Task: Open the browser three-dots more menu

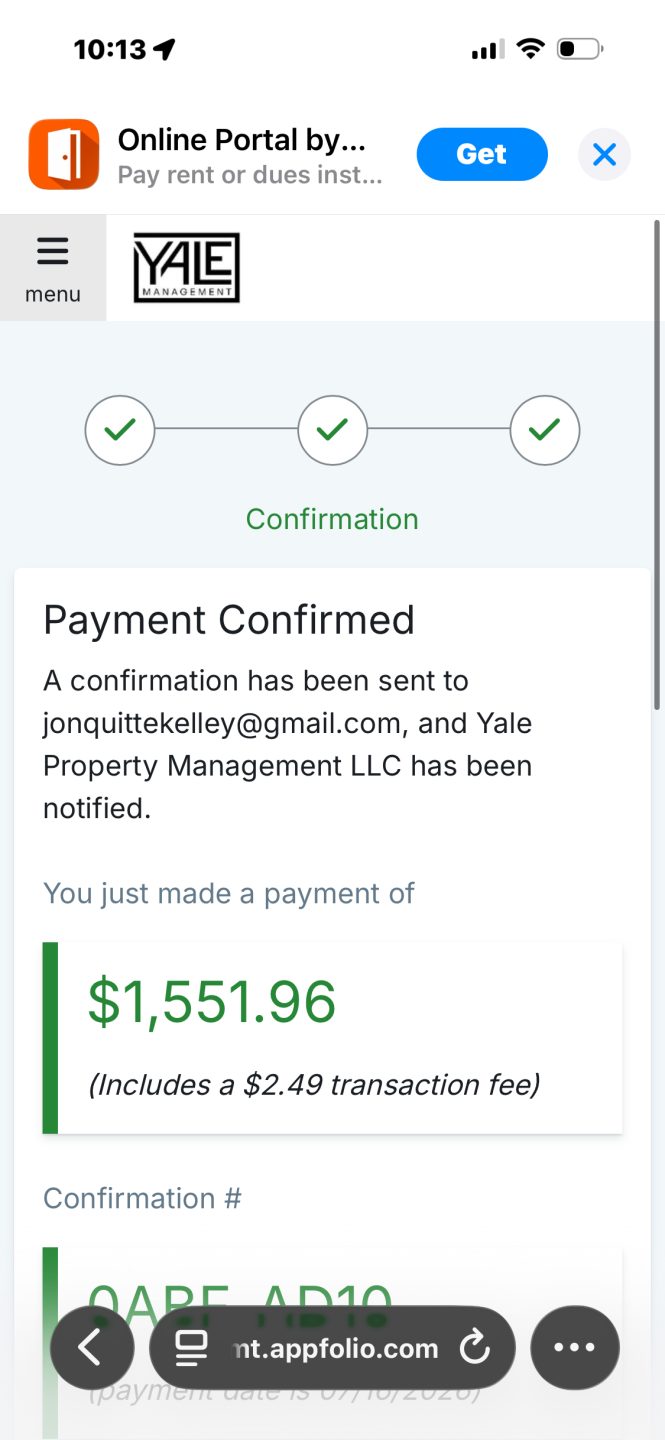Action: pyautogui.click(x=575, y=1348)
